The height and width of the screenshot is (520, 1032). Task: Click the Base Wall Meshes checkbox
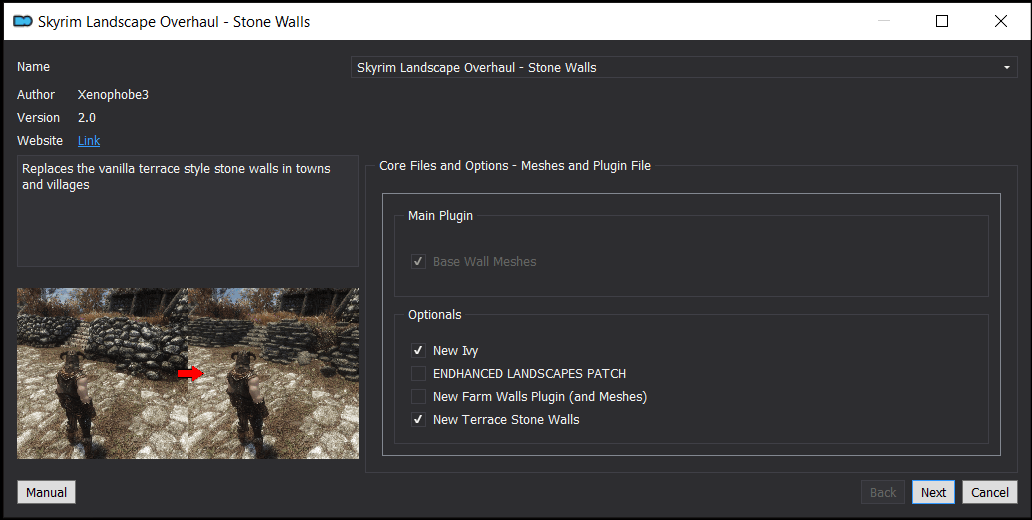418,261
